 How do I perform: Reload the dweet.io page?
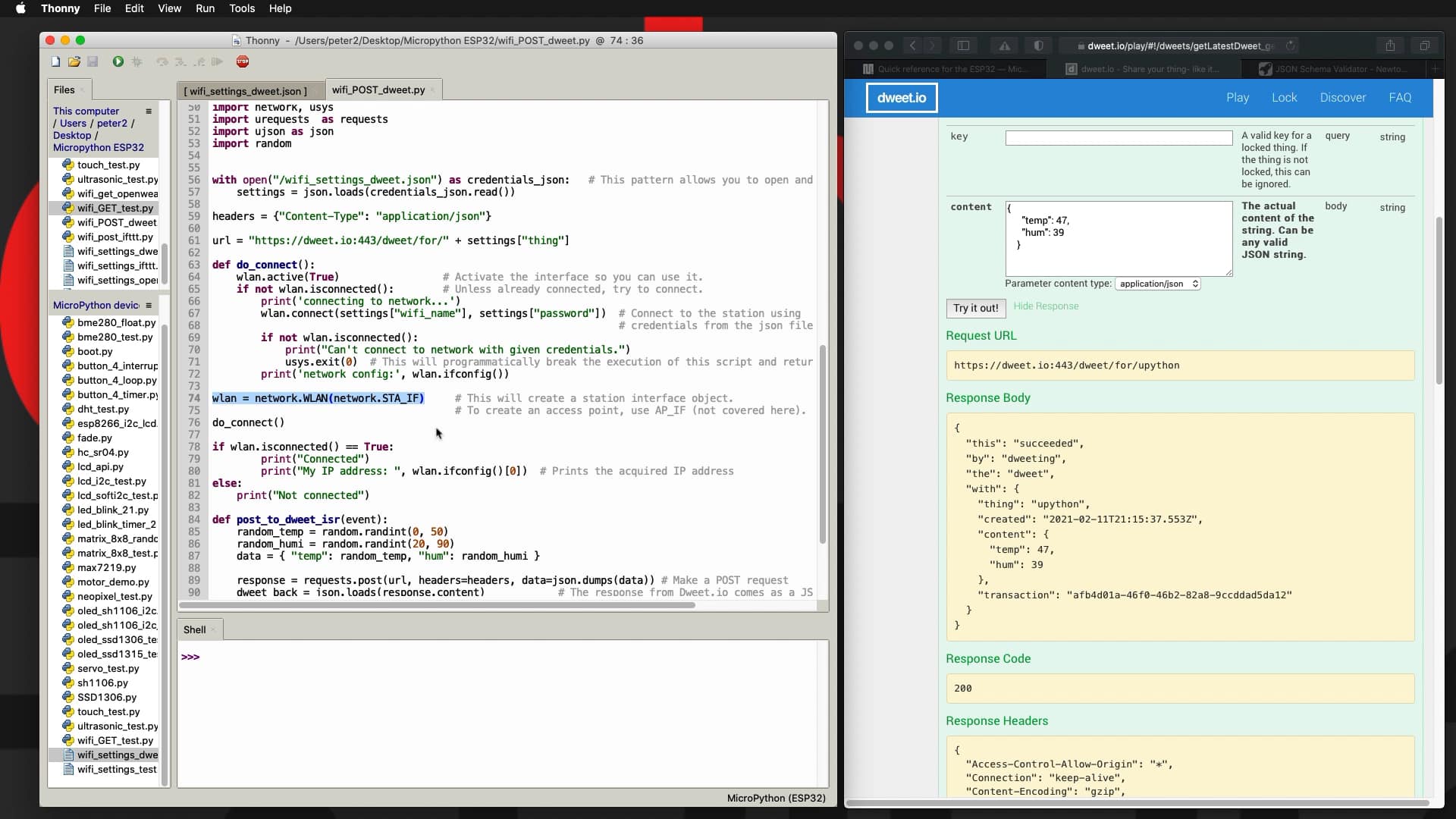pos(1290,45)
